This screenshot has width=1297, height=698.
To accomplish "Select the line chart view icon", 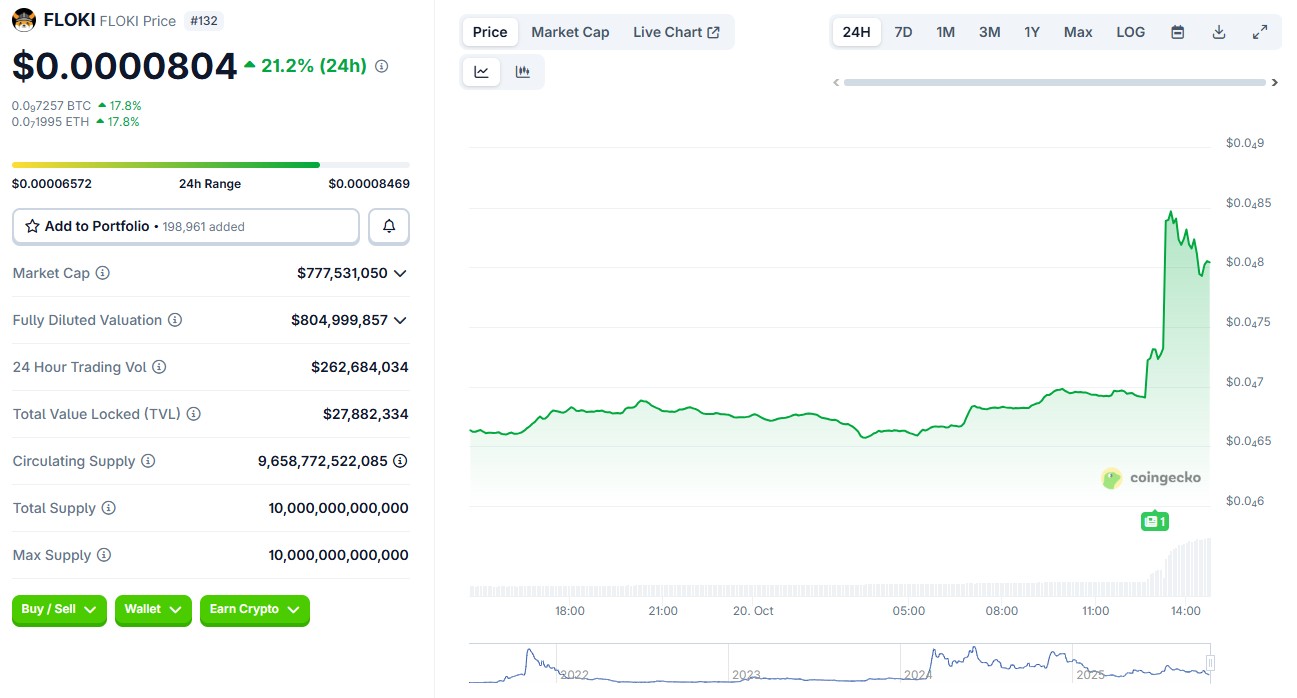I will (x=482, y=72).
